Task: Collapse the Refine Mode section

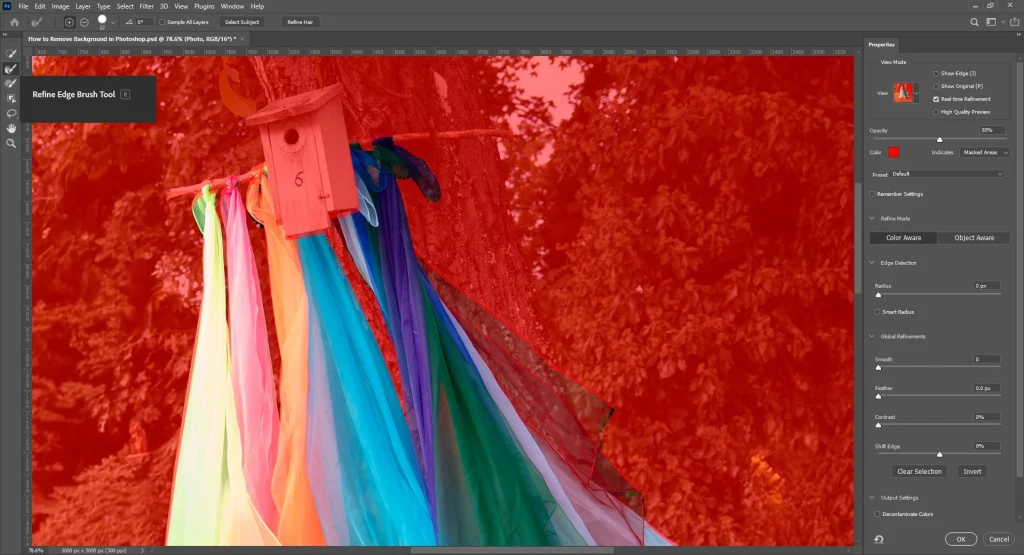Action: pos(872,219)
